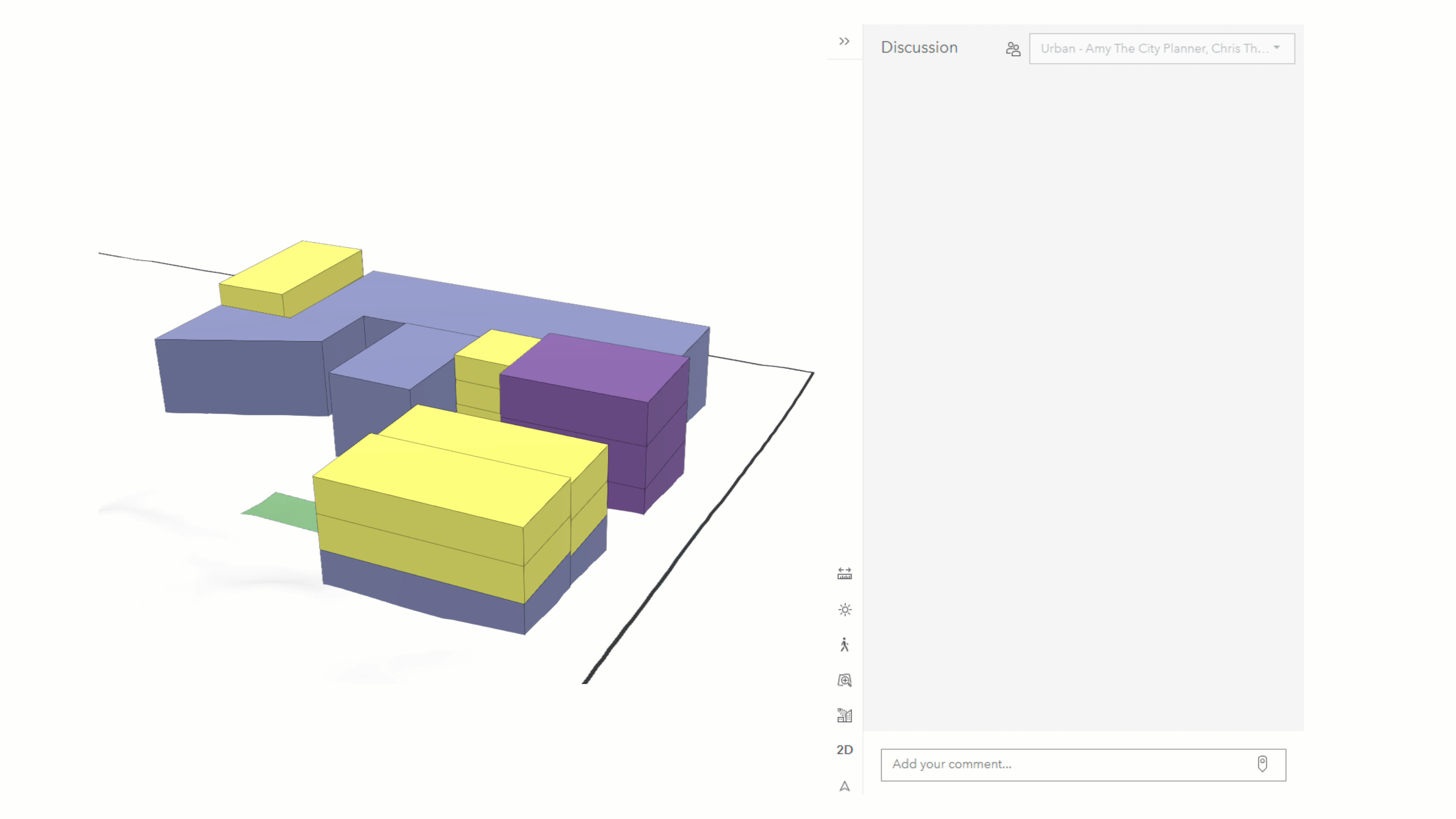Collapse the Discussion panel with double chevron

pyautogui.click(x=844, y=41)
